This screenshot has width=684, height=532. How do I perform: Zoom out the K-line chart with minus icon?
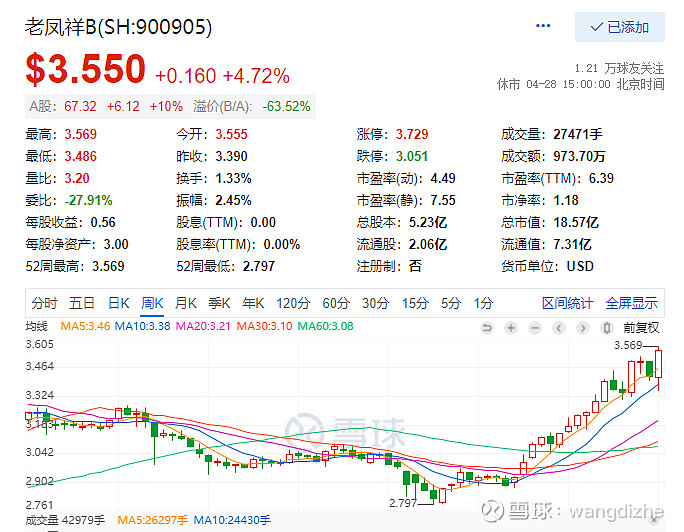pos(535,327)
